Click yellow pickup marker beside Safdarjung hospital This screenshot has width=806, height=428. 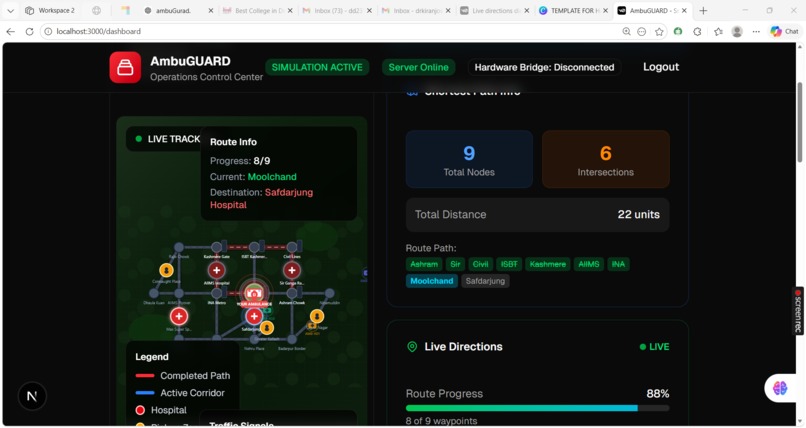[267, 327]
